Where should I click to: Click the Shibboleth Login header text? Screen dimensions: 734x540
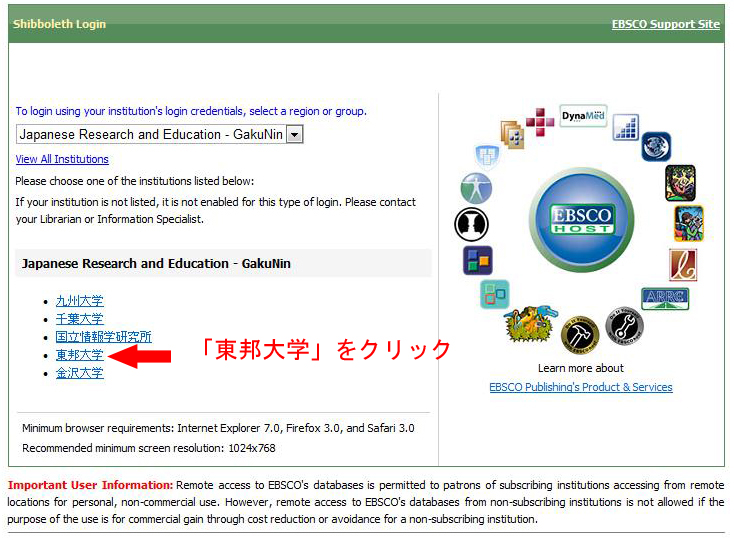pyautogui.click(x=59, y=24)
